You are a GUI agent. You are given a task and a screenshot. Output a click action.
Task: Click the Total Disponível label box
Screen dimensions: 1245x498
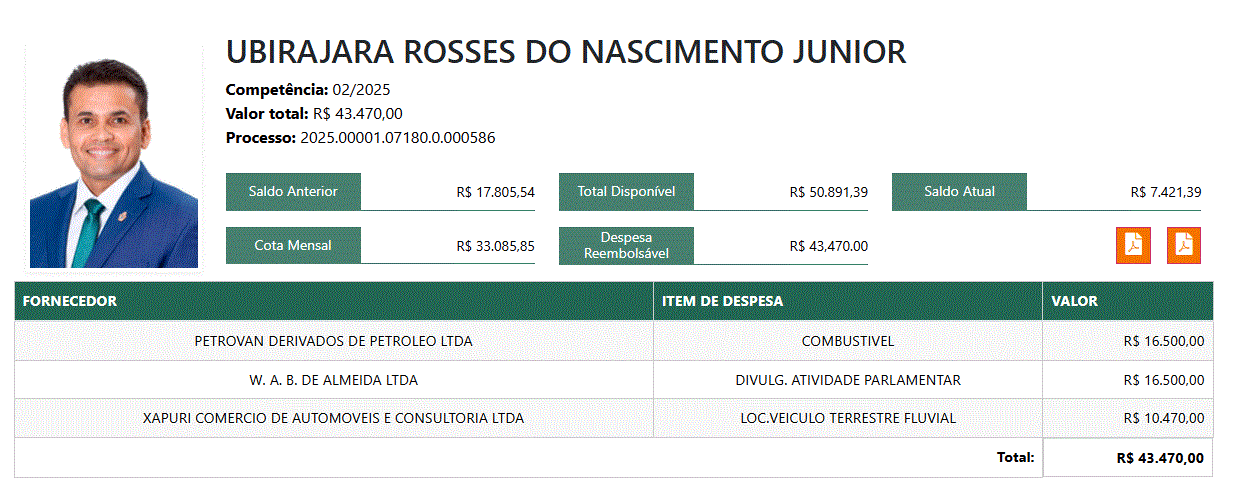(x=626, y=191)
